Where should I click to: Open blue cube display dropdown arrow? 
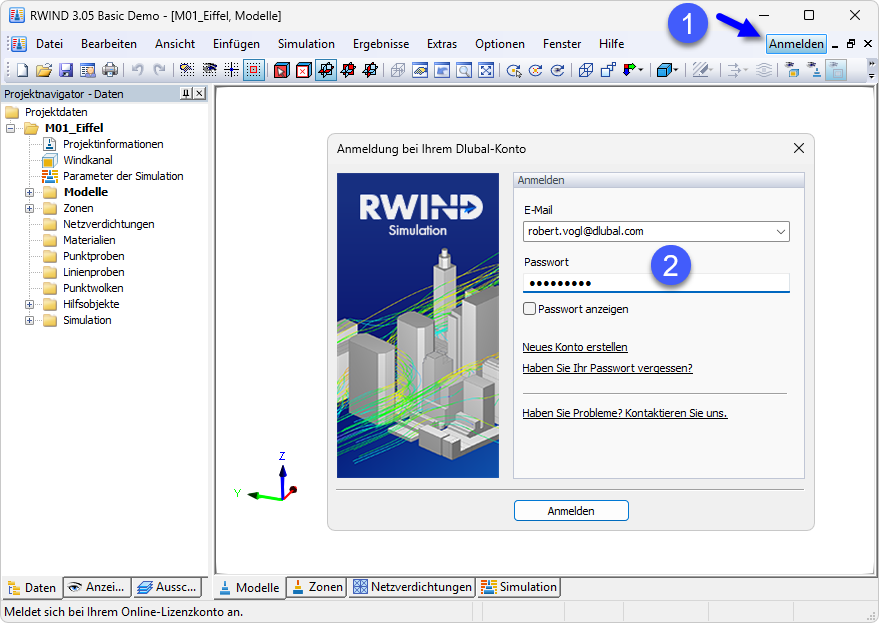click(676, 70)
